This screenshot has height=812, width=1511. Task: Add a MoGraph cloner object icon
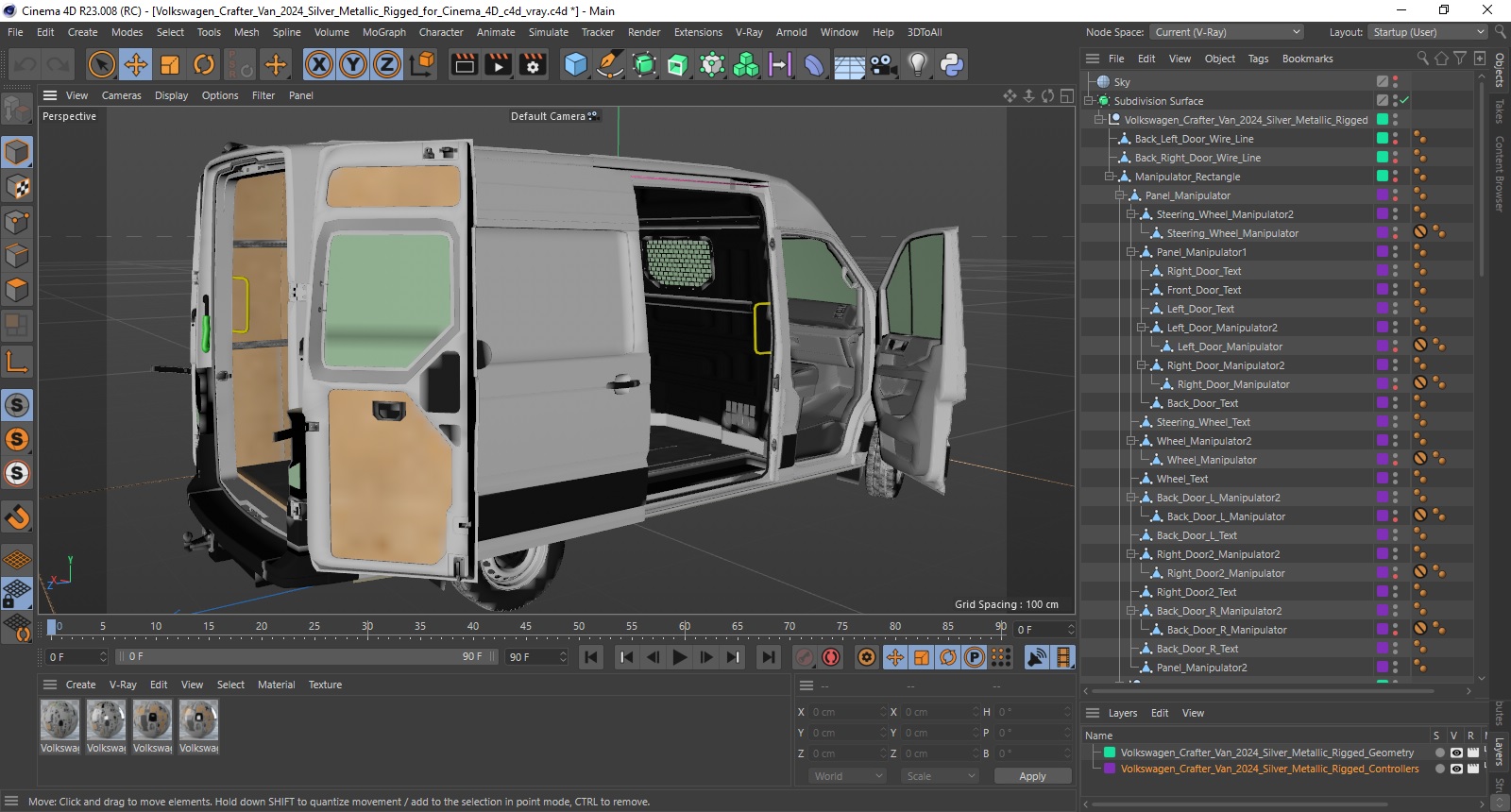(746, 64)
